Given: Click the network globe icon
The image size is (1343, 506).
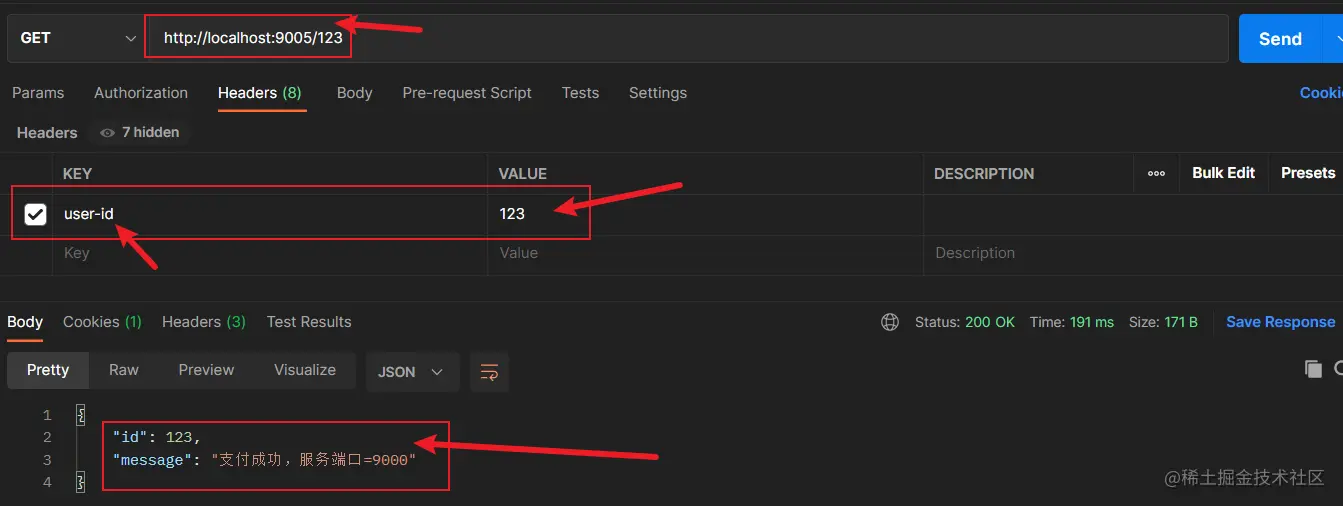Looking at the screenshot, I should pyautogui.click(x=890, y=322).
